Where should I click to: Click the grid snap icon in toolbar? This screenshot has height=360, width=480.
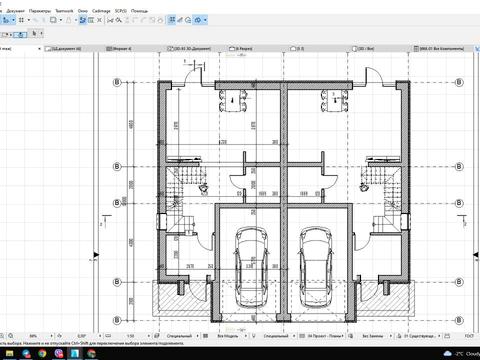21,20
